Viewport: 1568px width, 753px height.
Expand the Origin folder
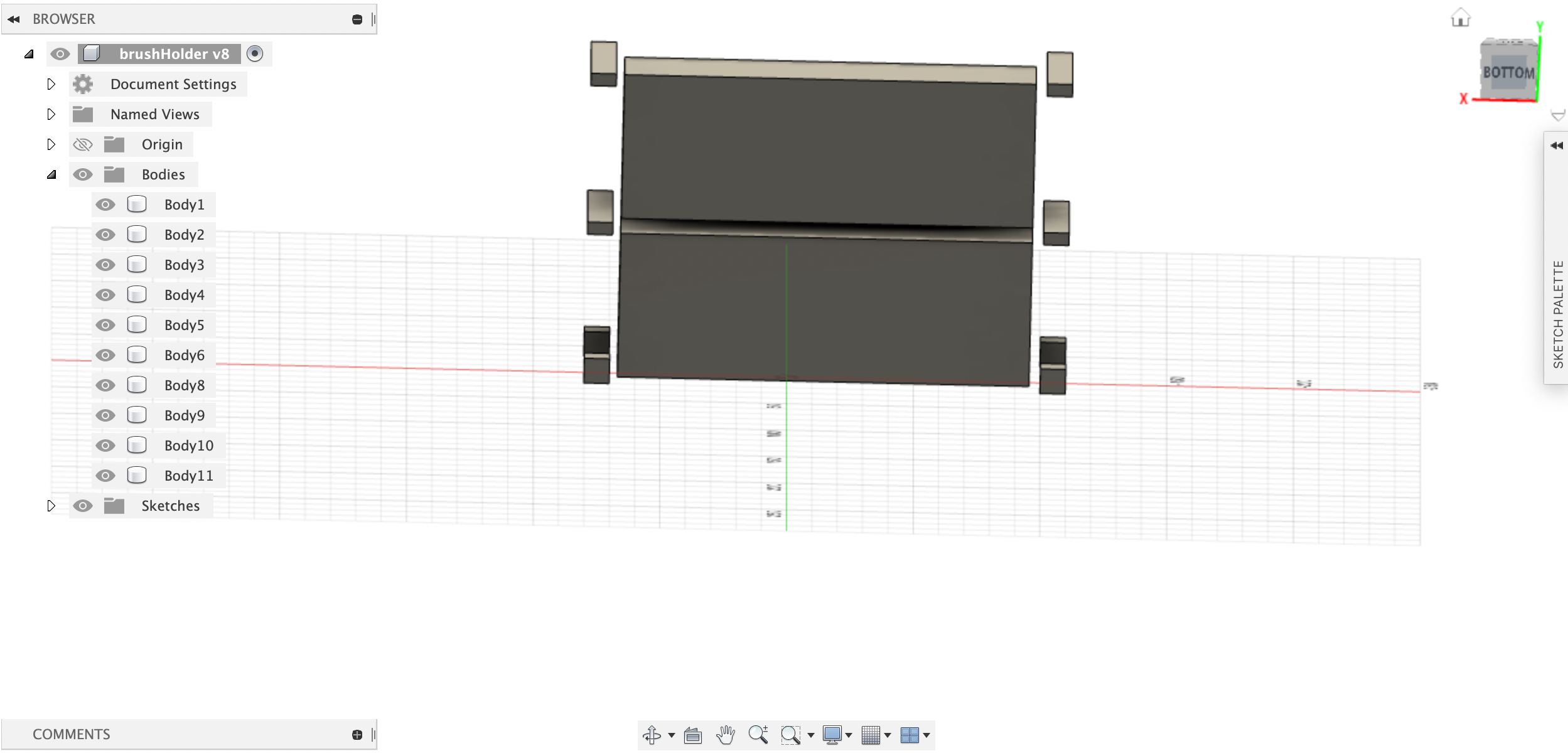(x=50, y=144)
